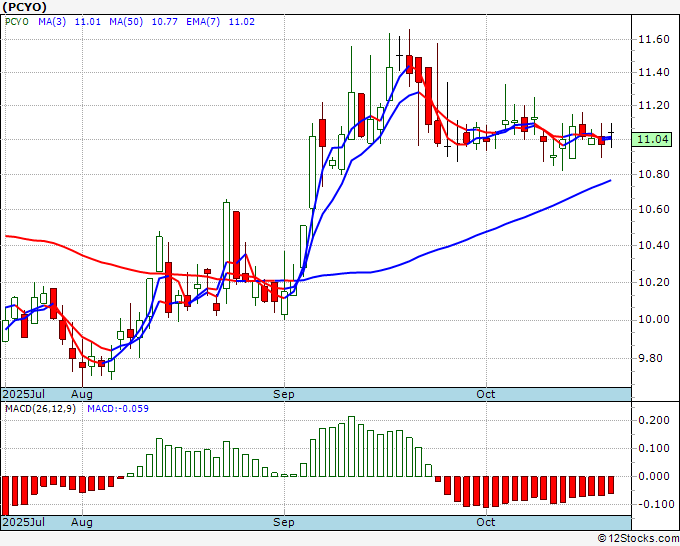
Task: Click the MACD:-0.059 value
Action: [x=118, y=409]
